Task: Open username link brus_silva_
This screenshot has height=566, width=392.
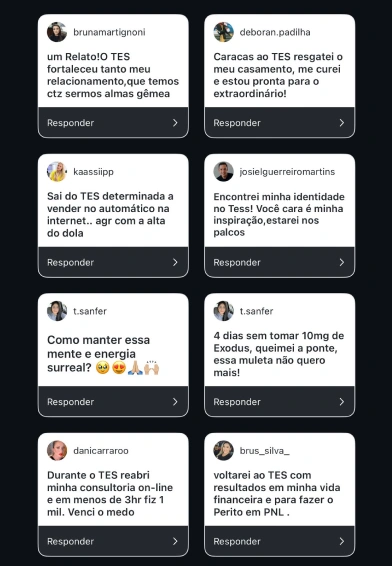Action: pyautogui.click(x=265, y=450)
